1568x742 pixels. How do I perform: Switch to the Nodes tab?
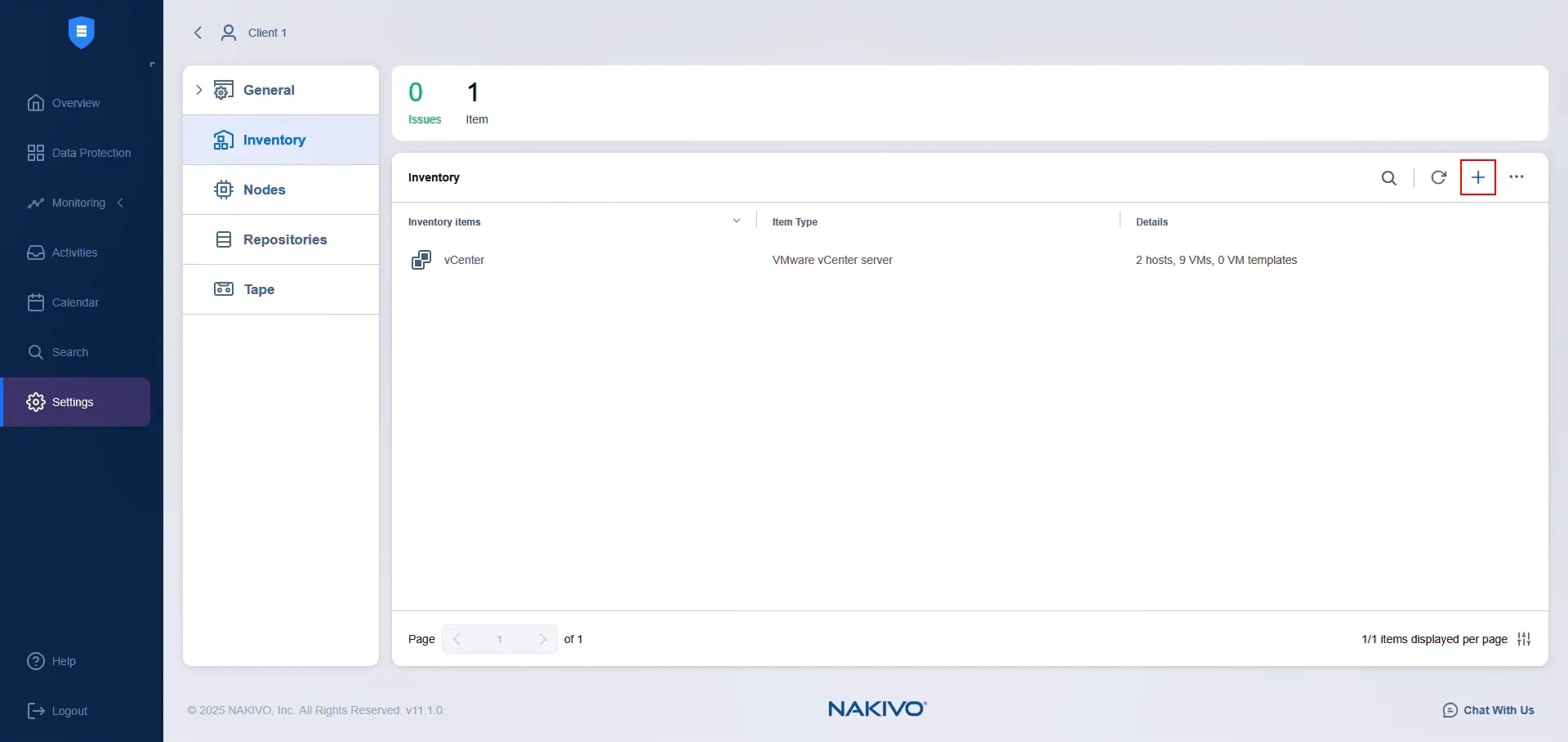point(281,190)
